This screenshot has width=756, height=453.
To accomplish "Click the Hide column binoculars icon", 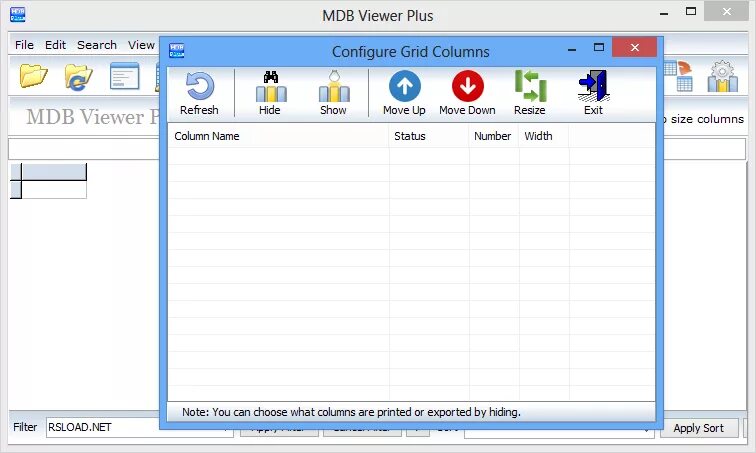I will 270,86.
